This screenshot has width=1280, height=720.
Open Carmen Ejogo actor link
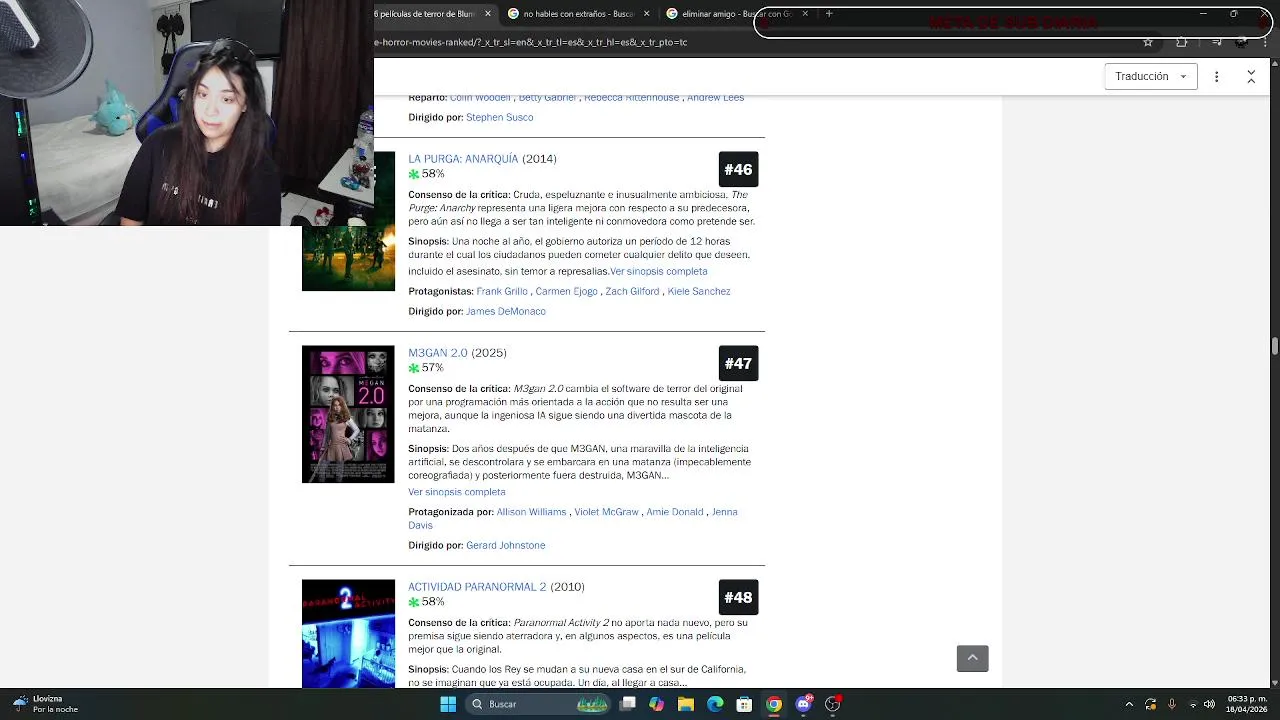(566, 291)
